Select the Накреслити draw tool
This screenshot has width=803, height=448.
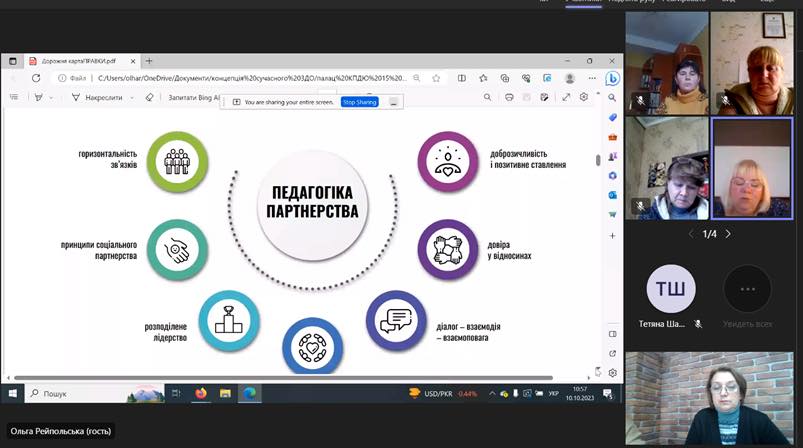97,97
